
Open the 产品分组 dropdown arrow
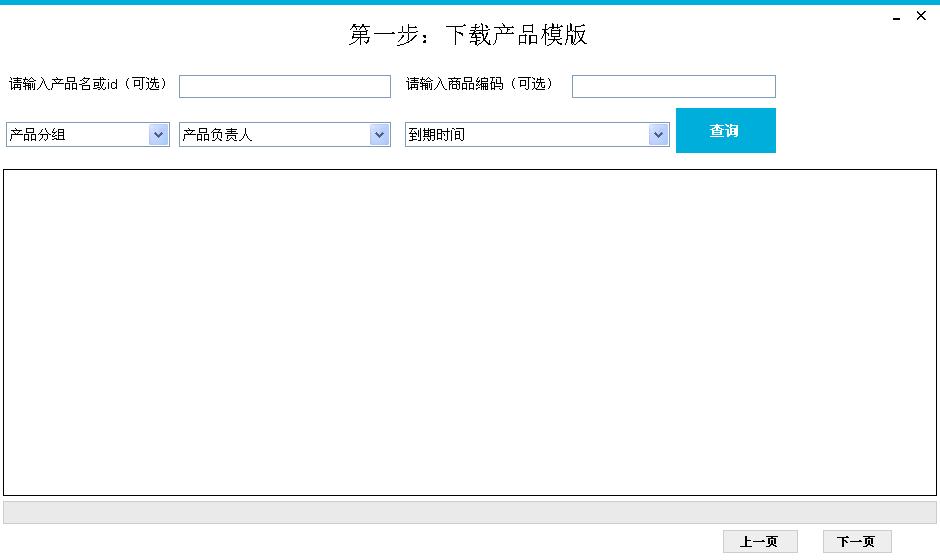click(158, 134)
